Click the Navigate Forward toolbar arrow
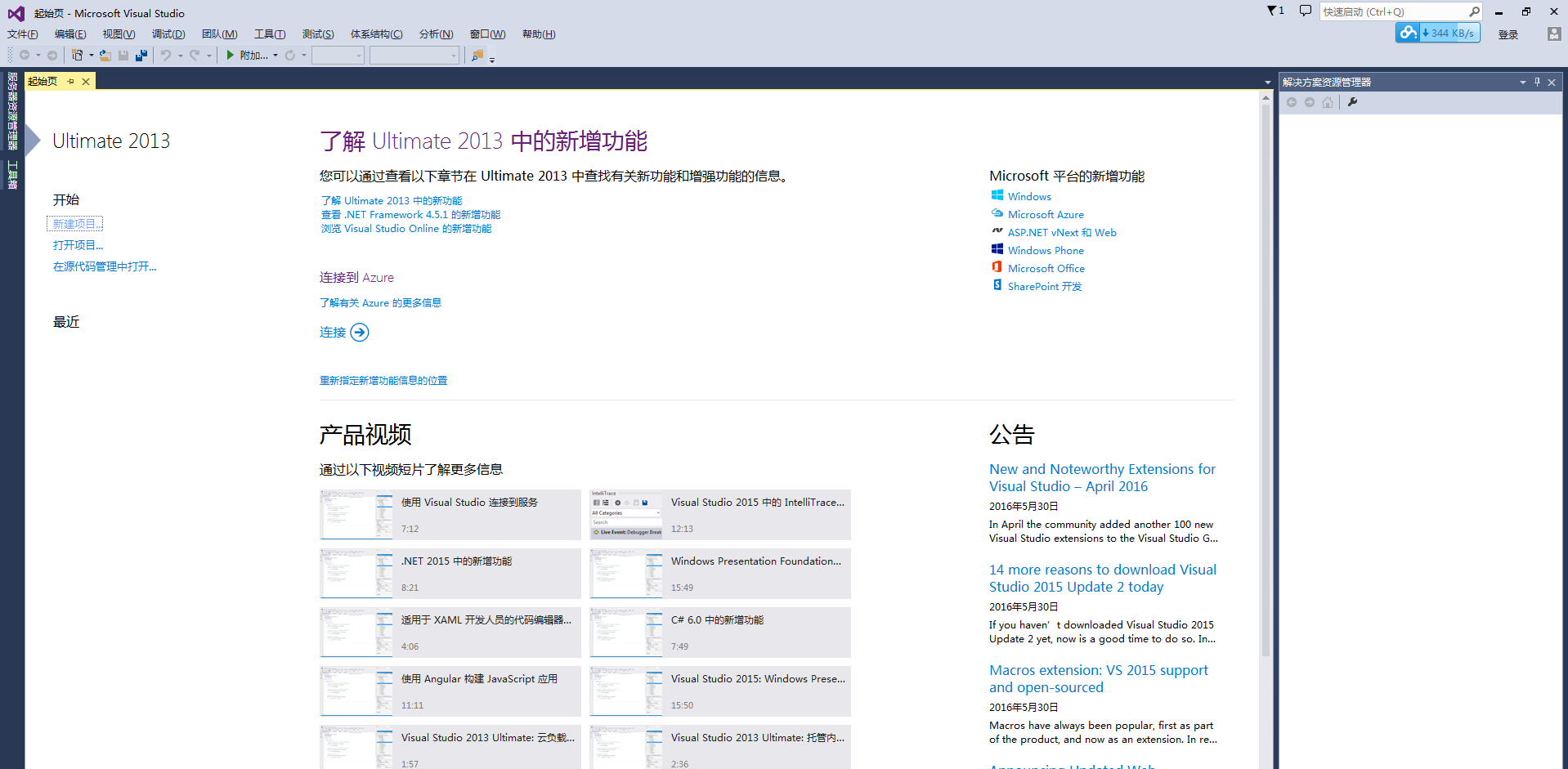Screen dimensions: 1568x769 52,56
